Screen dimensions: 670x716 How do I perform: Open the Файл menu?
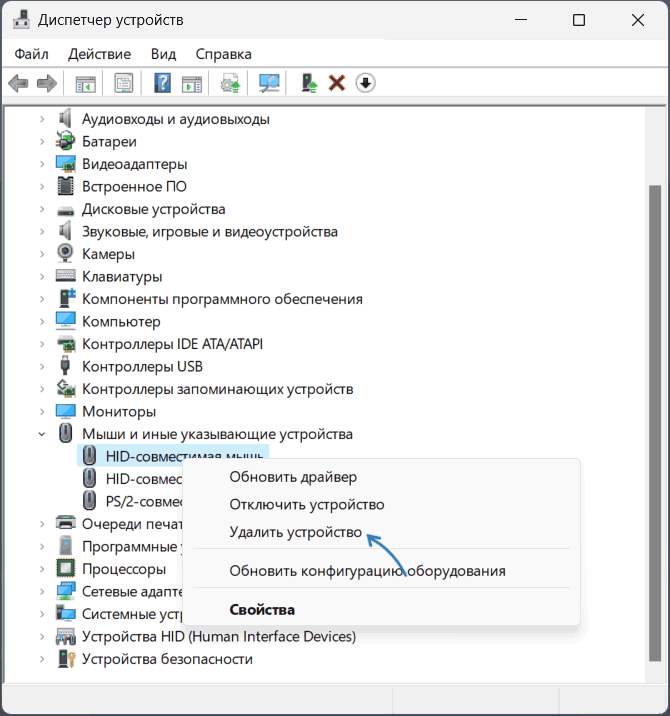pyautogui.click(x=31, y=54)
